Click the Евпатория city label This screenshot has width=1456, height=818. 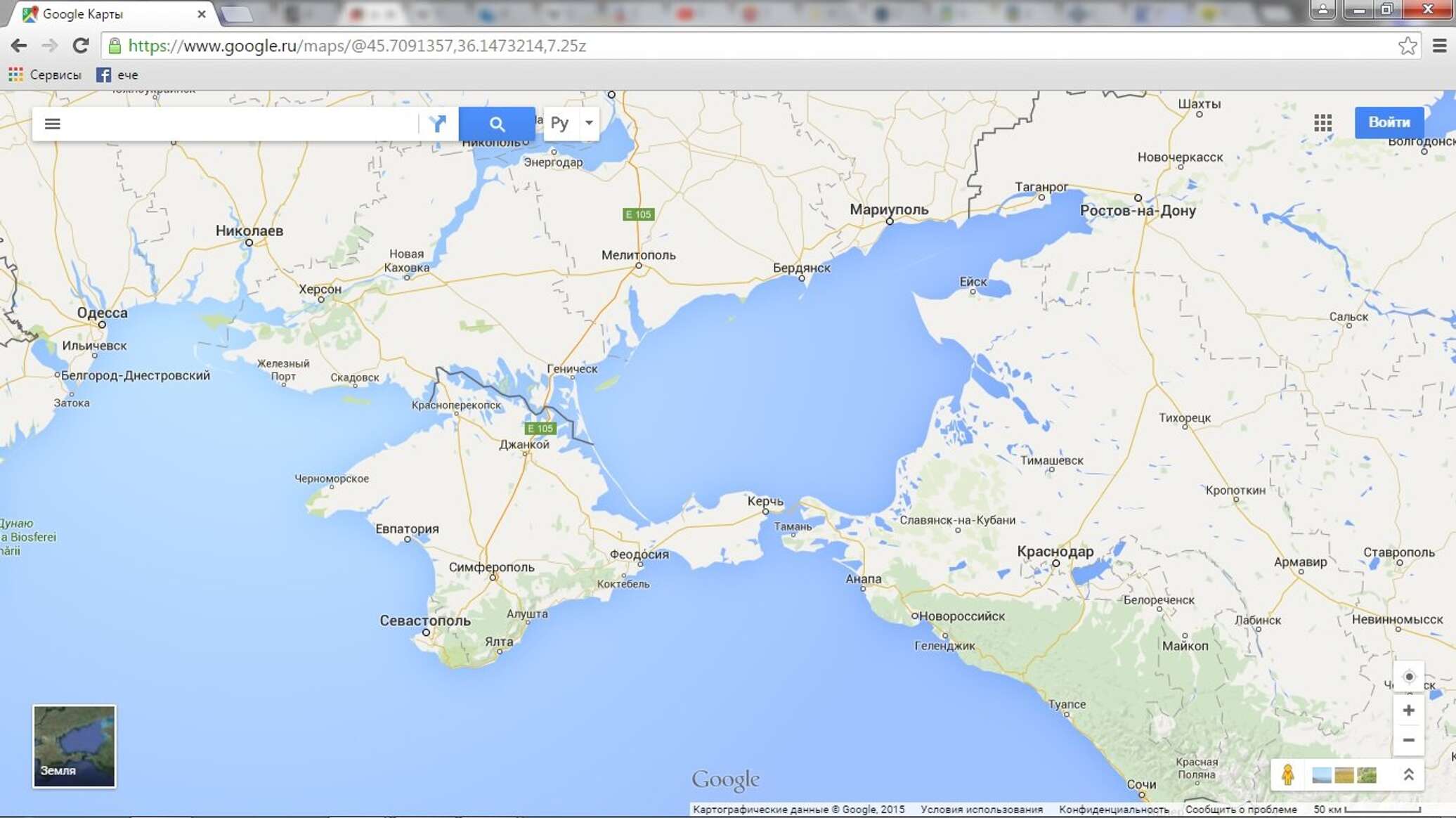coord(407,528)
